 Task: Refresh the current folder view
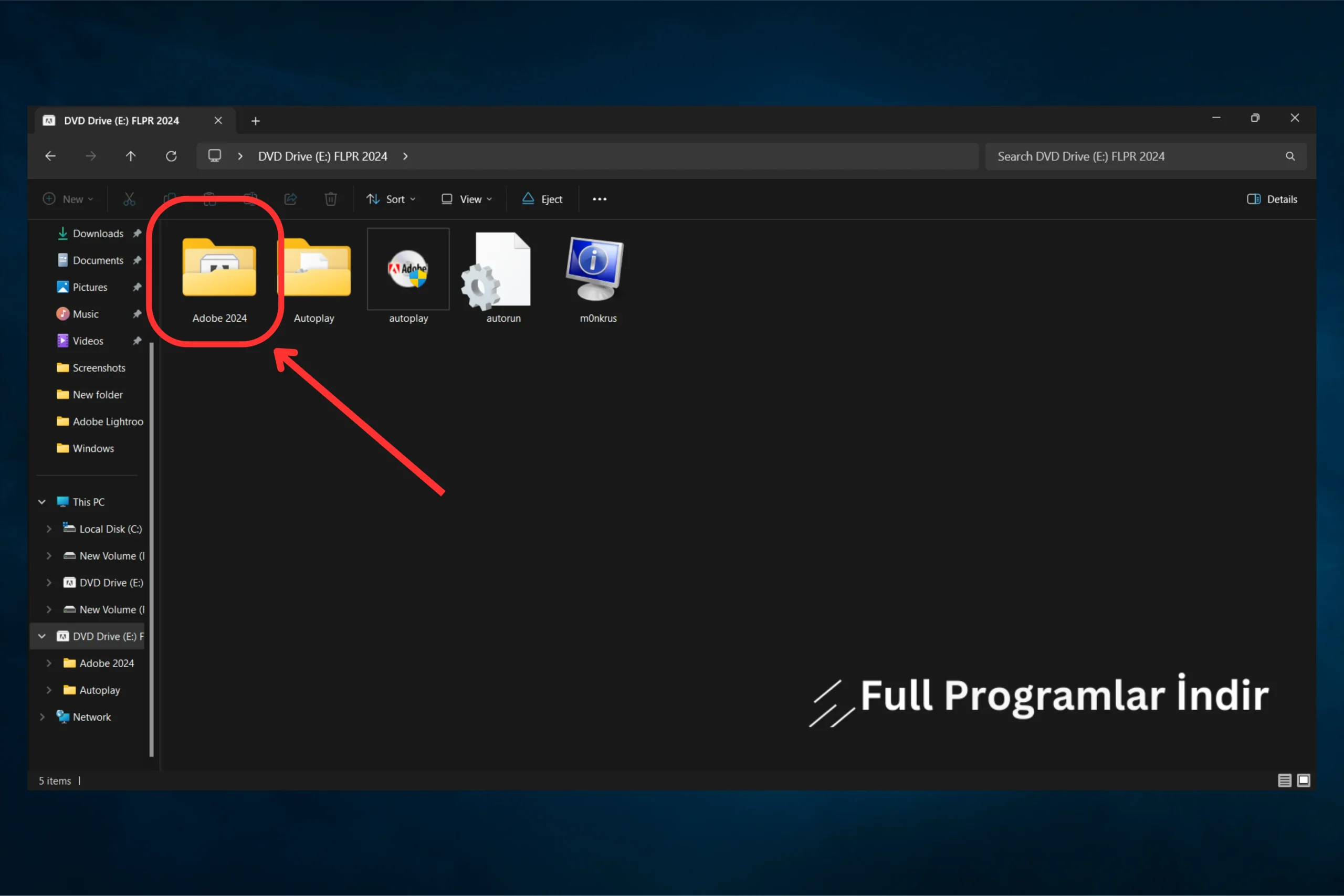pos(171,156)
